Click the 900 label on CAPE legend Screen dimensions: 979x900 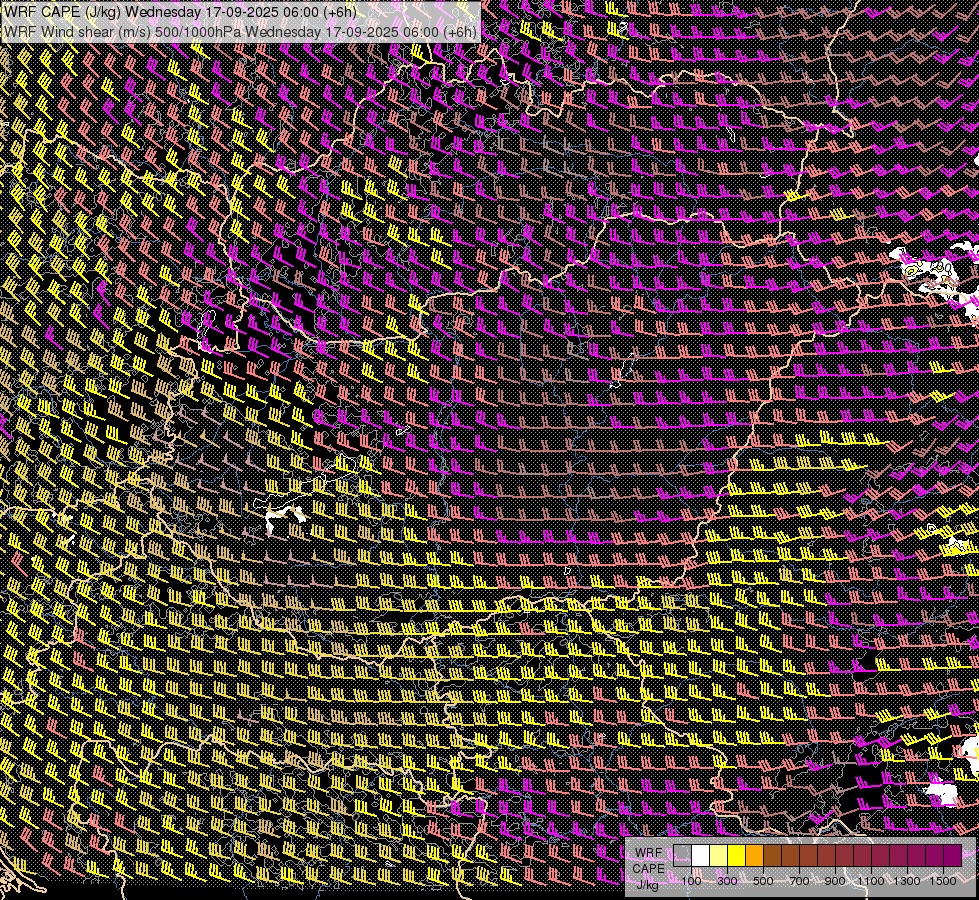pyautogui.click(x=835, y=881)
